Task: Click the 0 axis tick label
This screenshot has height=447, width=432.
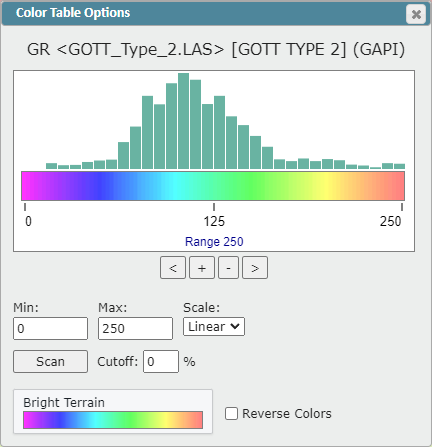Action: [x=28, y=221]
